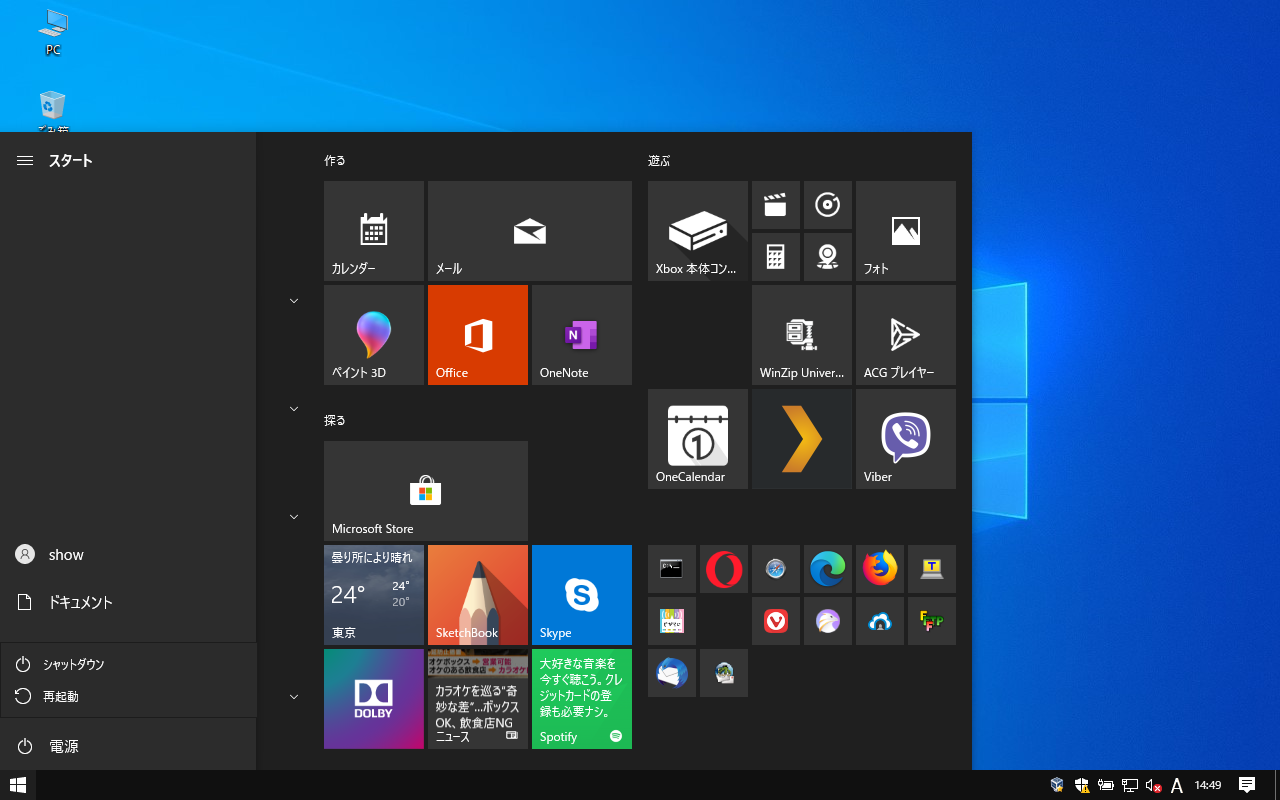Open the green Spotify tile
The image size is (1280, 800).
[x=582, y=699]
